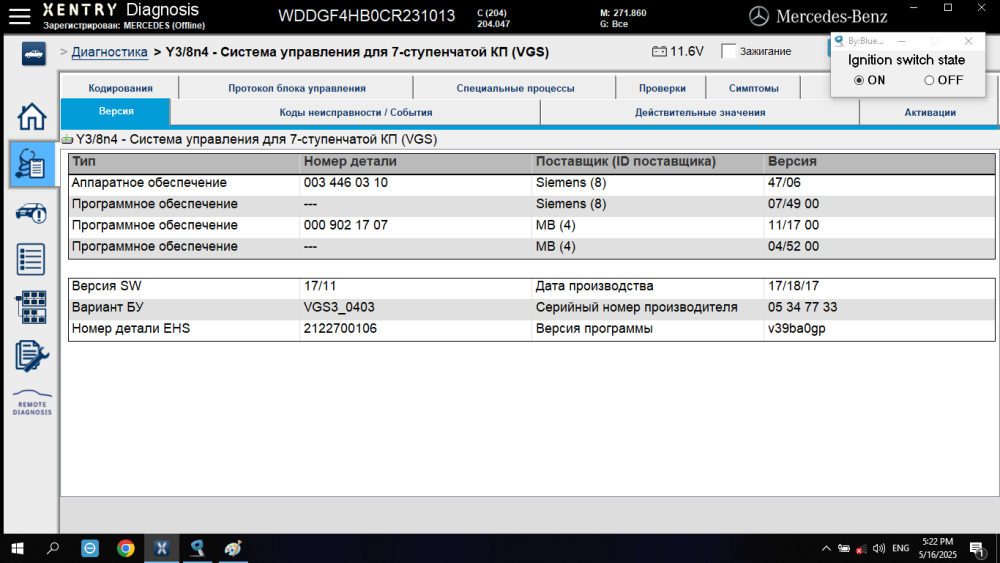Click the Версия SW label
This screenshot has width=1000, height=563.
tap(107, 286)
